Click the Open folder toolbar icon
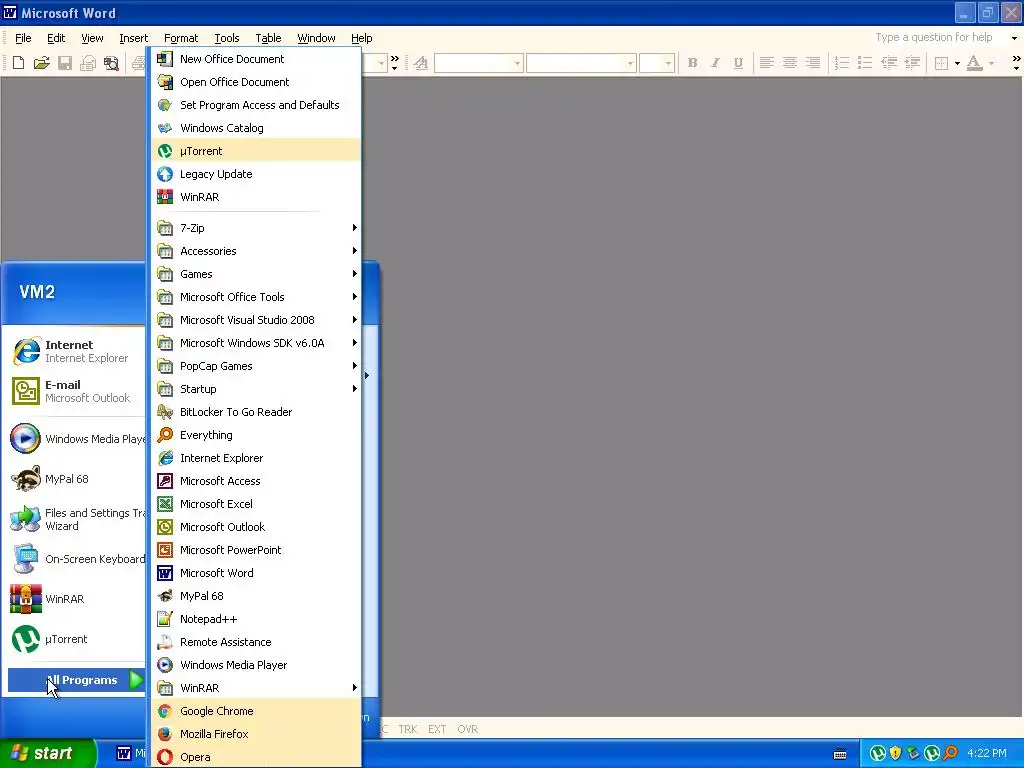 41,63
